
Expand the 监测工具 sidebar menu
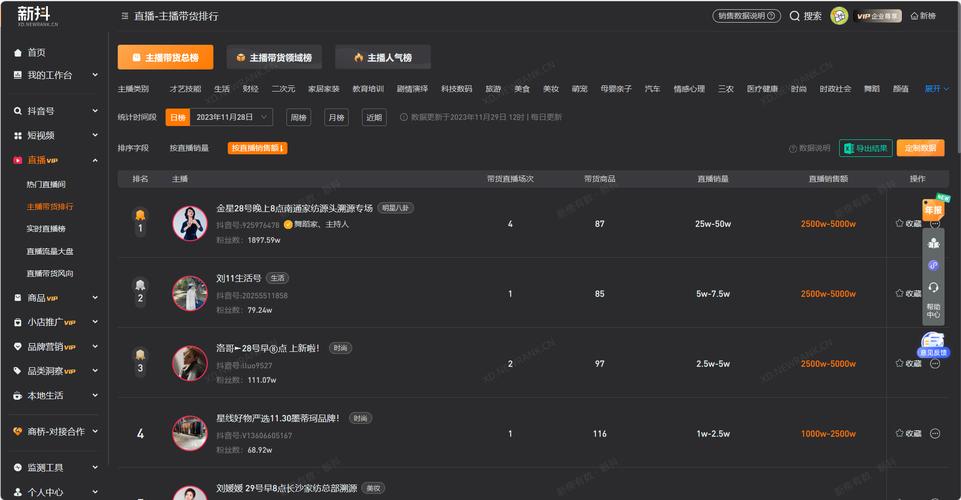tap(95, 468)
